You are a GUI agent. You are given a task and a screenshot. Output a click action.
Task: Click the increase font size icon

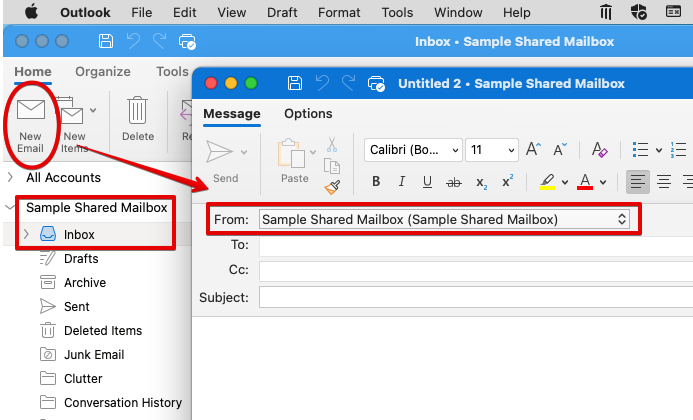534,150
